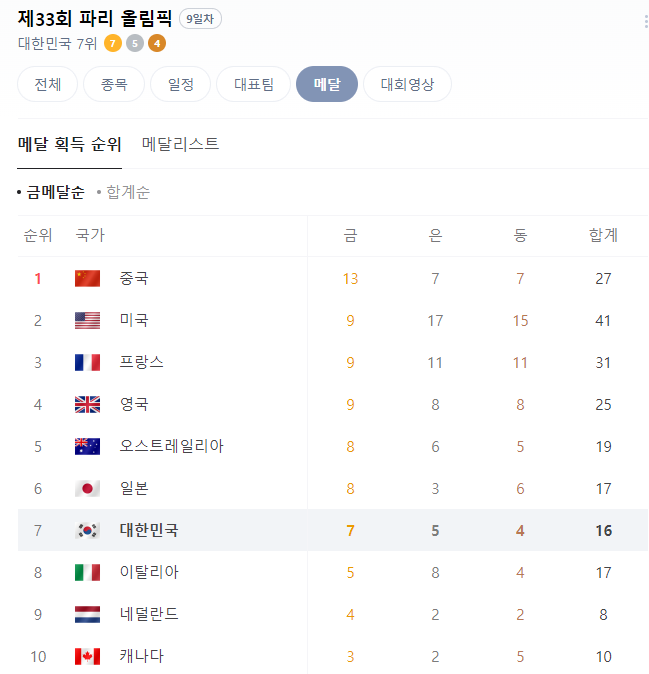Screen dimensions: 649x674
Task: Open the 메달리스트 tab
Action: click(x=181, y=144)
